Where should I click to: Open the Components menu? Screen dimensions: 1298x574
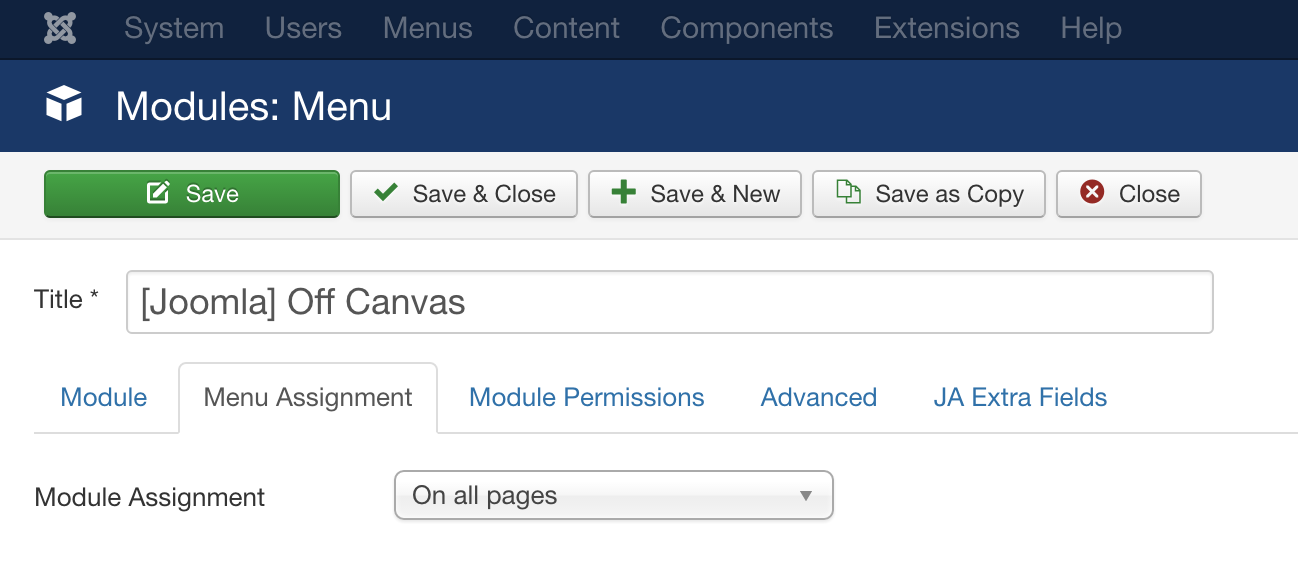pos(746,28)
